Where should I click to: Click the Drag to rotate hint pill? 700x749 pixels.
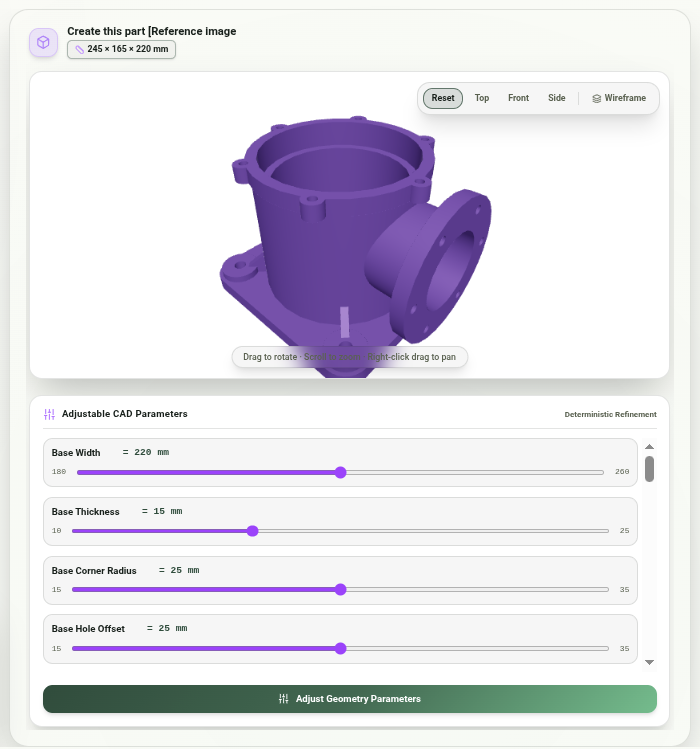(x=349, y=357)
